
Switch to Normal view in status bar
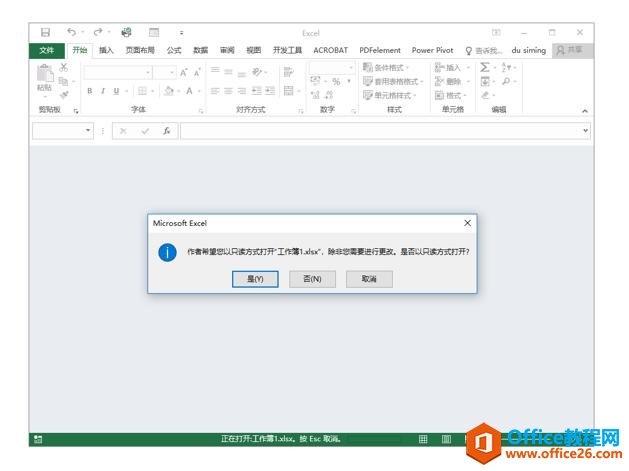click(x=423, y=439)
